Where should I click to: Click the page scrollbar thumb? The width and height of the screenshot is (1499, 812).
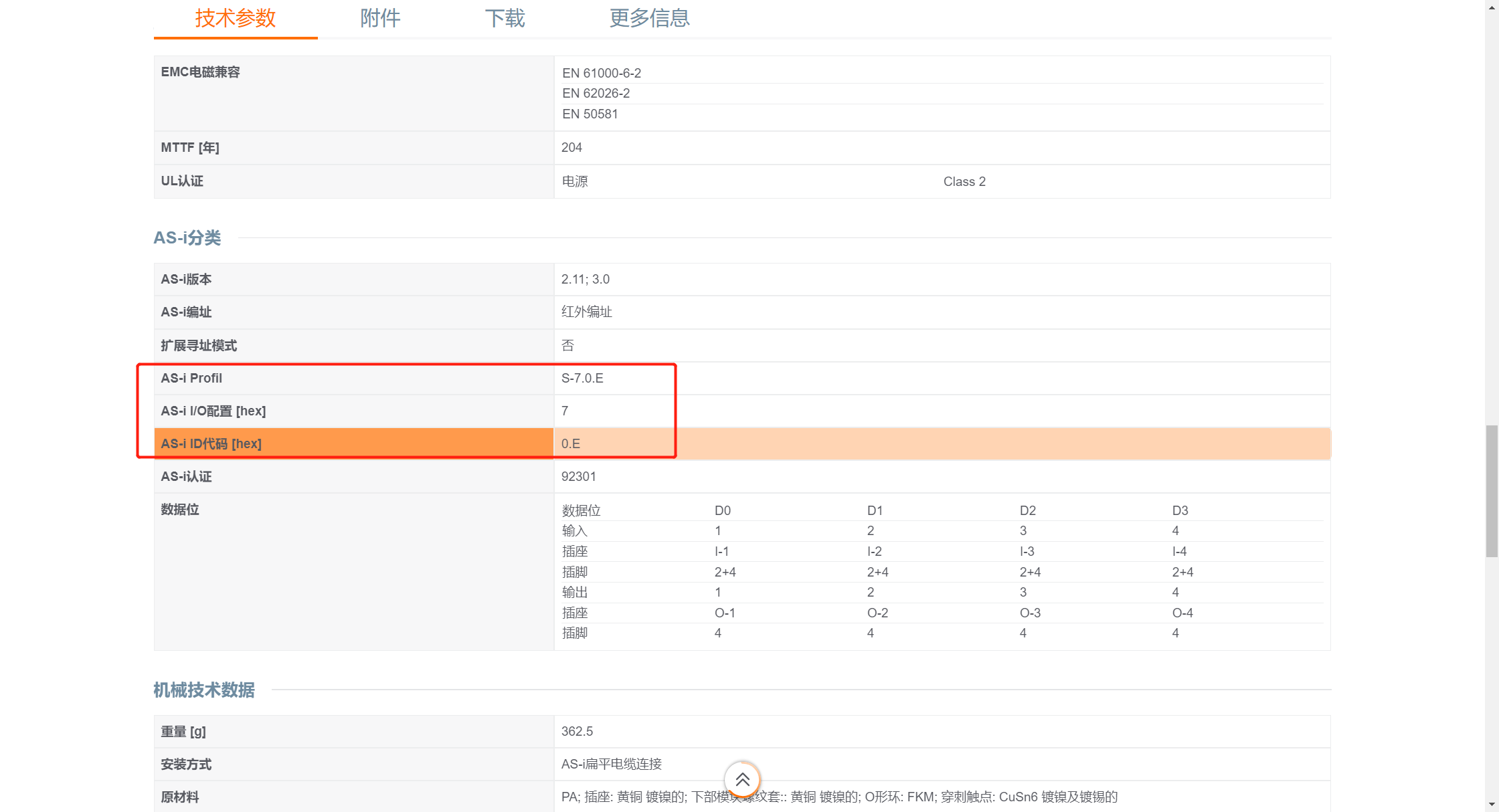click(x=1492, y=490)
